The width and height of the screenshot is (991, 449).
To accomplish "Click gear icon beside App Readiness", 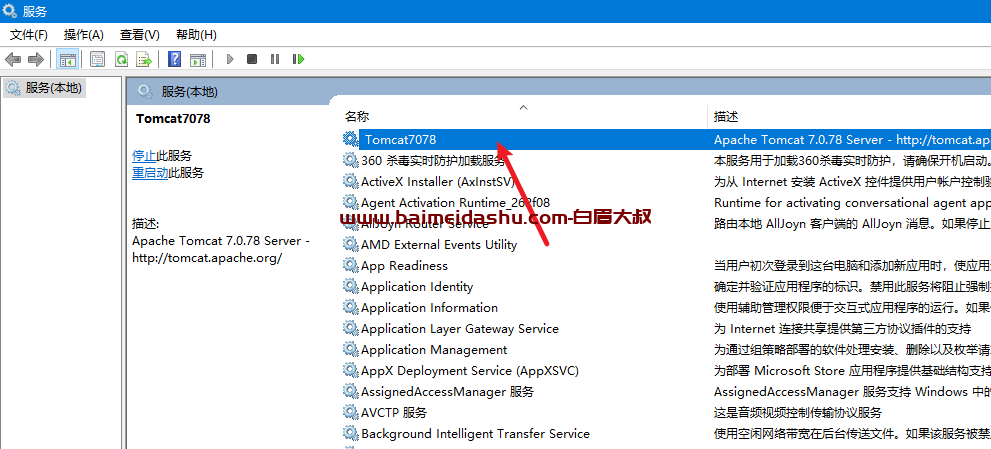I will coord(350,265).
